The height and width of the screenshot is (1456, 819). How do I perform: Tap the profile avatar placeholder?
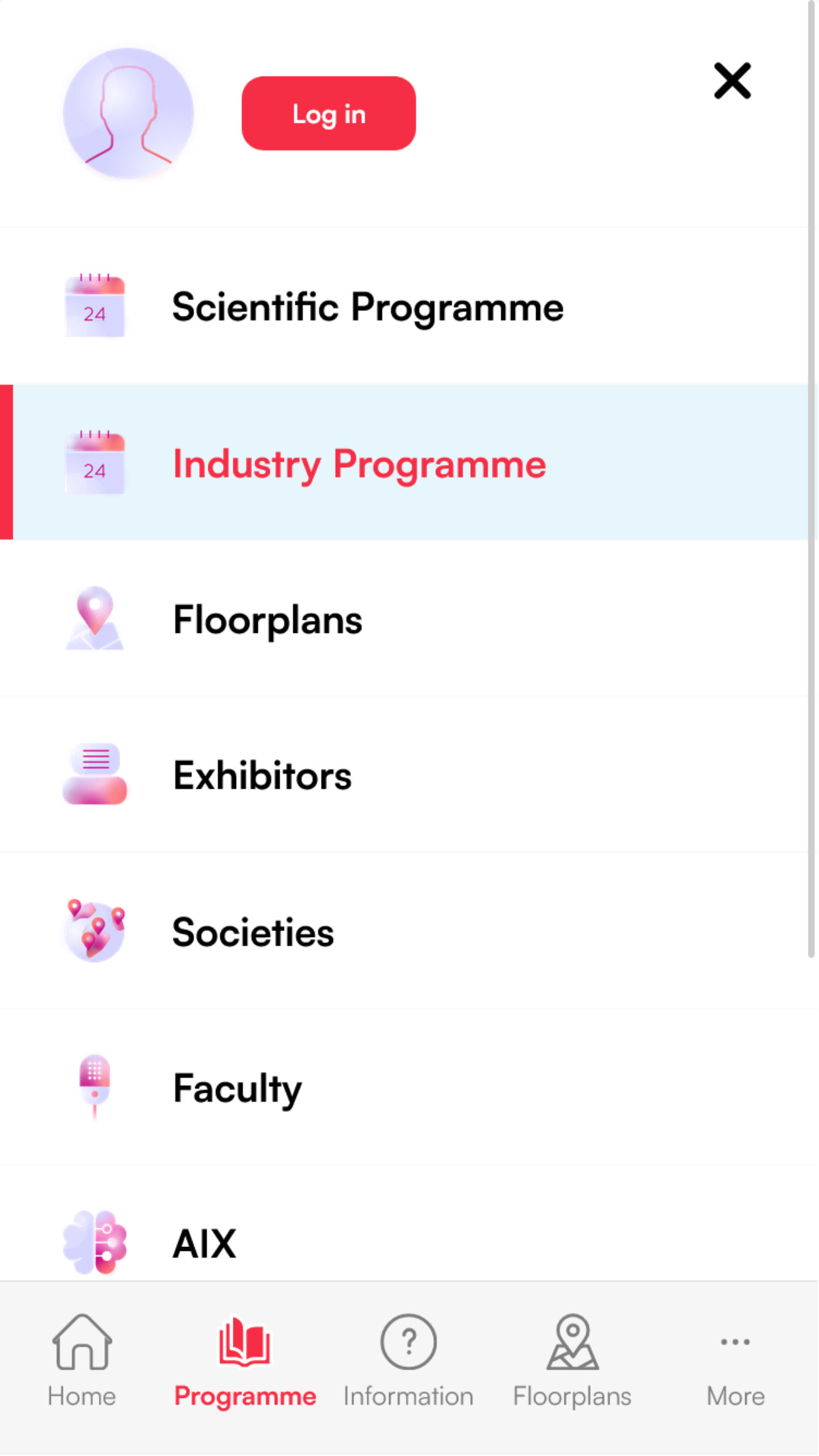click(129, 113)
